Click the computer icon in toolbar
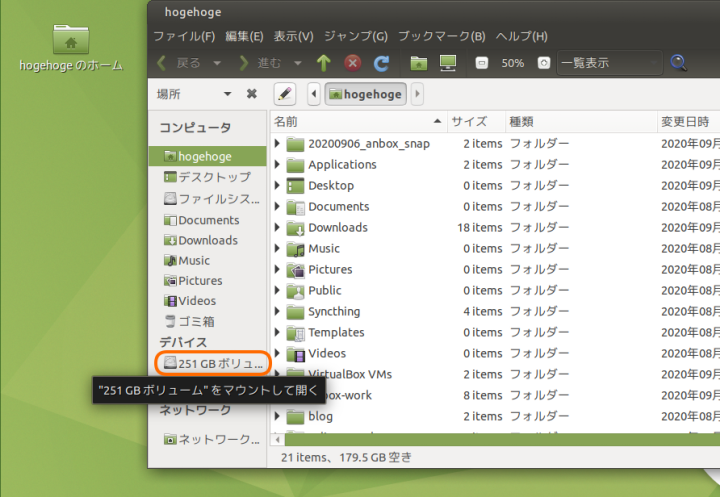The width and height of the screenshot is (720, 497). (448, 63)
